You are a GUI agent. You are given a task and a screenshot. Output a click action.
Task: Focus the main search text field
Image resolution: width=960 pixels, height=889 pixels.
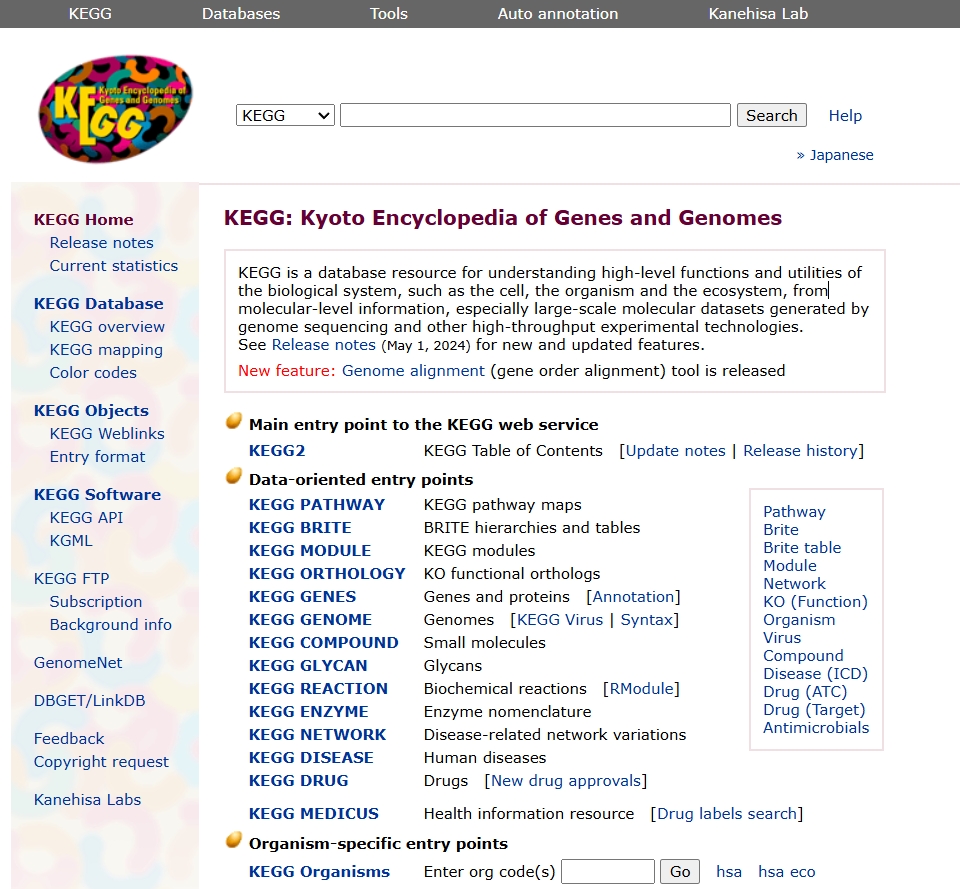tap(535, 115)
